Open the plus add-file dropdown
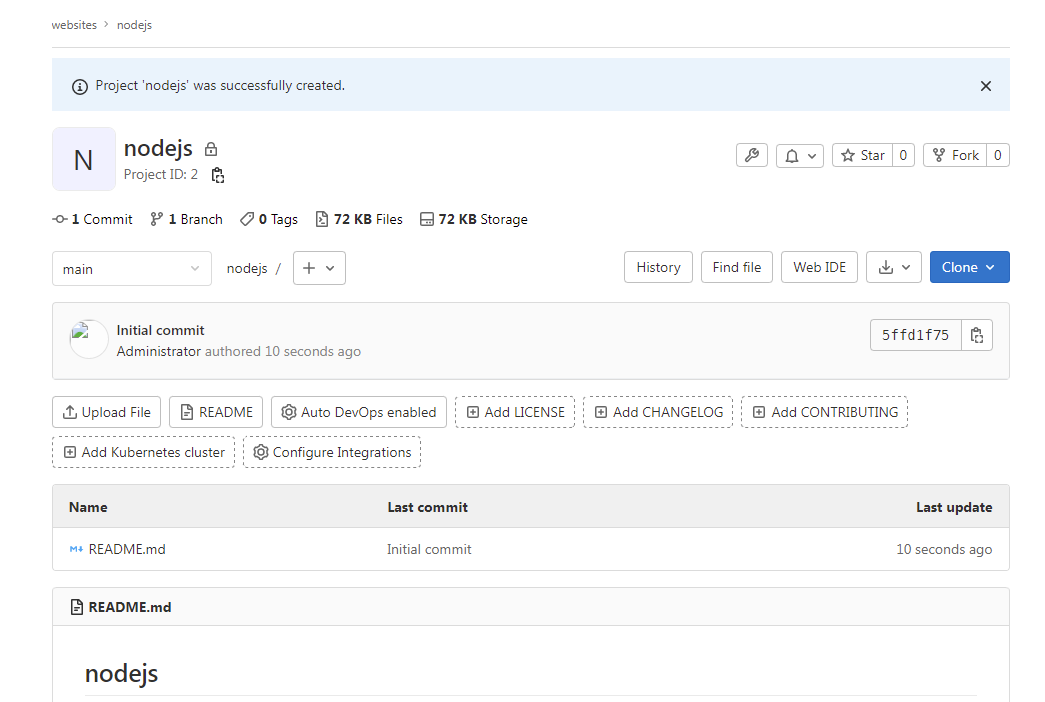This screenshot has width=1045, height=702. pyautogui.click(x=319, y=268)
